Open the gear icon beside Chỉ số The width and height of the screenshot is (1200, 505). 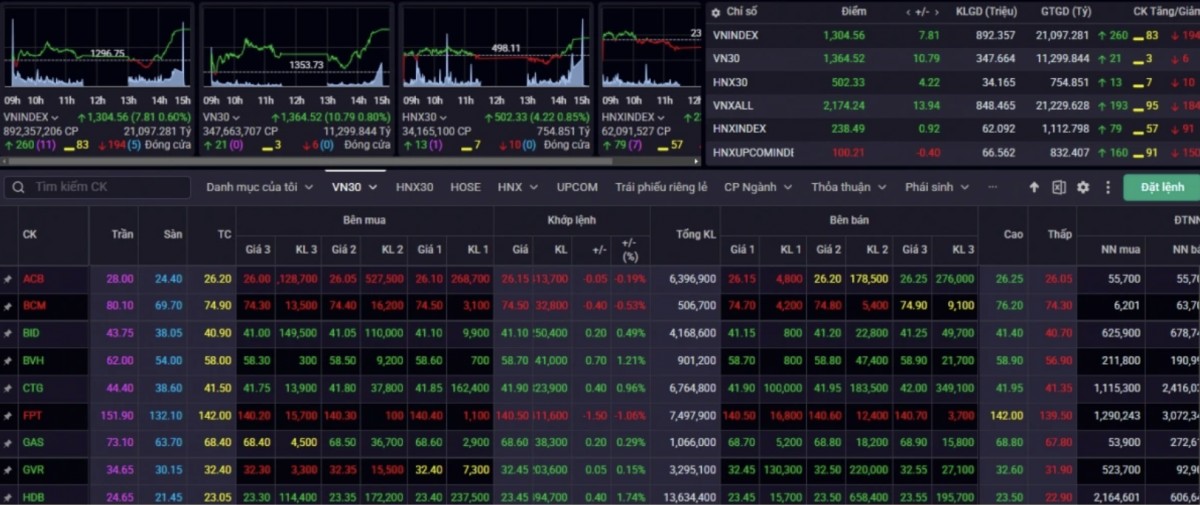click(717, 12)
